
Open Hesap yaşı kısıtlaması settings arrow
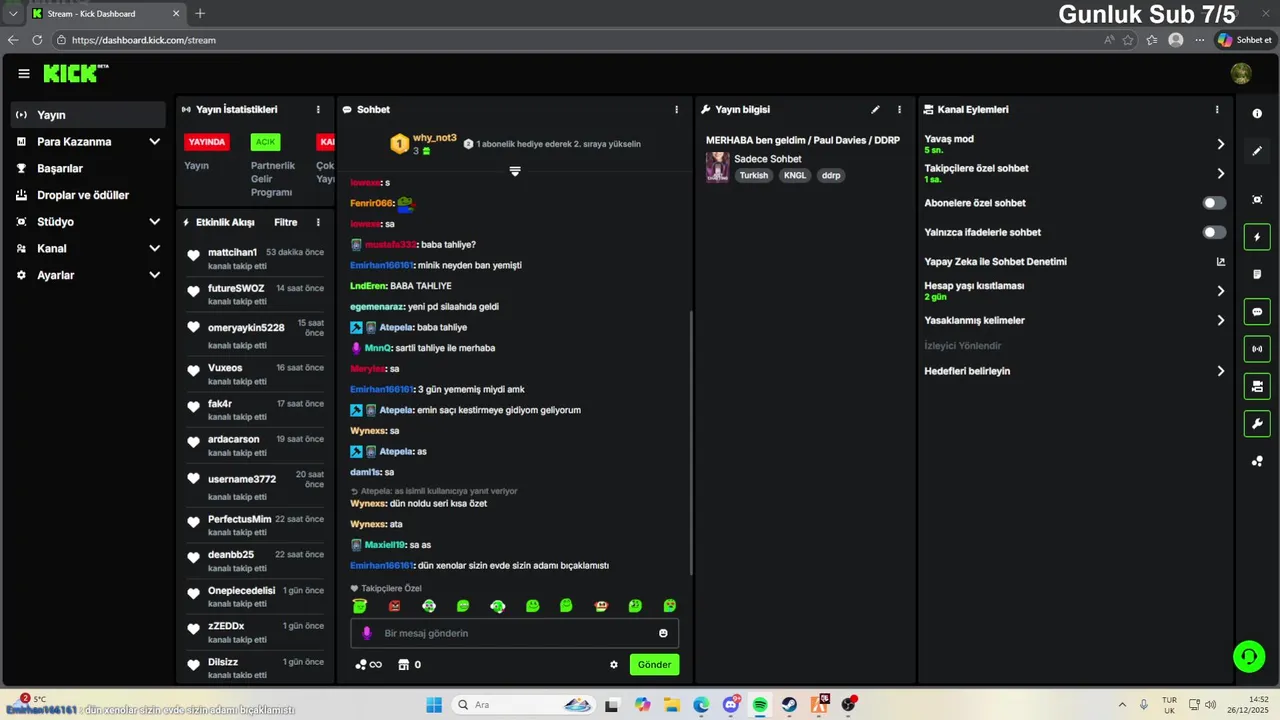(x=1220, y=291)
